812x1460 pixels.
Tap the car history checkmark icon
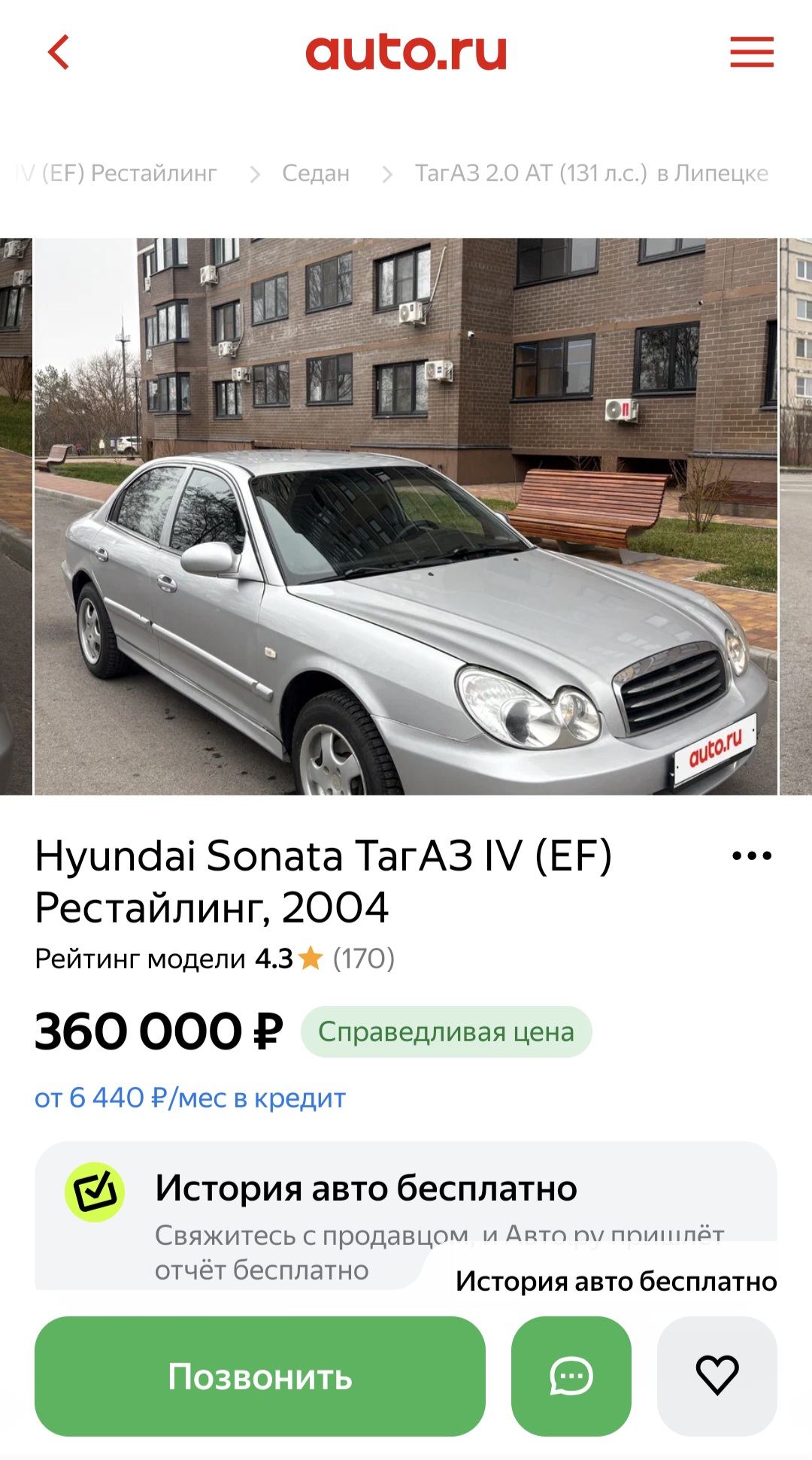[x=95, y=1192]
